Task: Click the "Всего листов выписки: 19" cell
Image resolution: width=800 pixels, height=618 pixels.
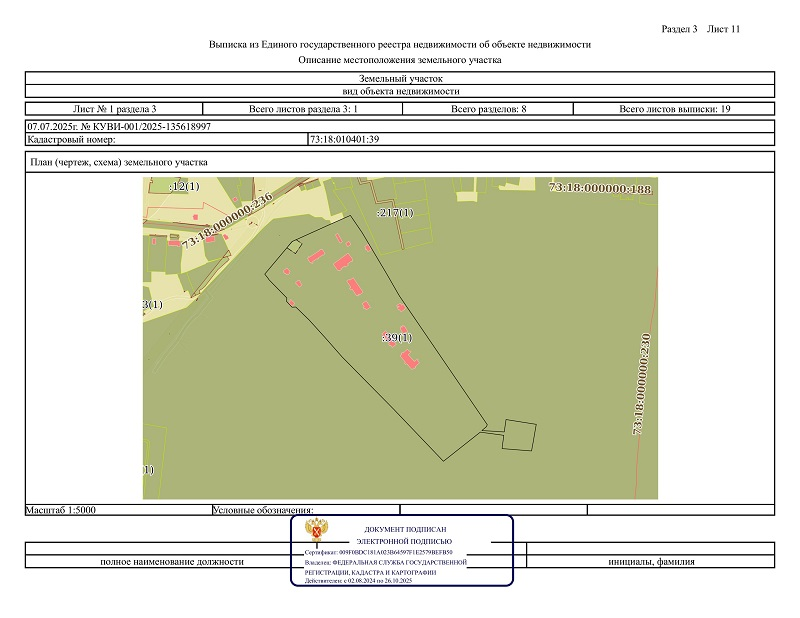Action: pos(675,108)
